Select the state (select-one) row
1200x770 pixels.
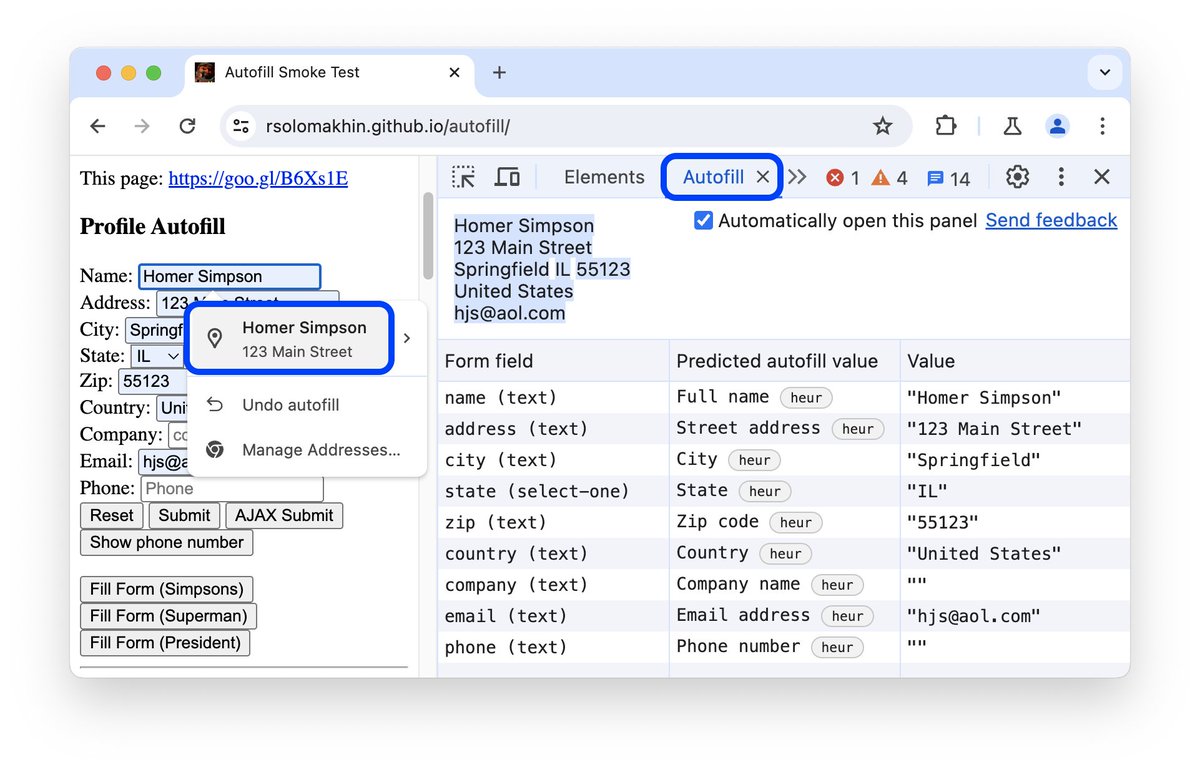pos(784,491)
